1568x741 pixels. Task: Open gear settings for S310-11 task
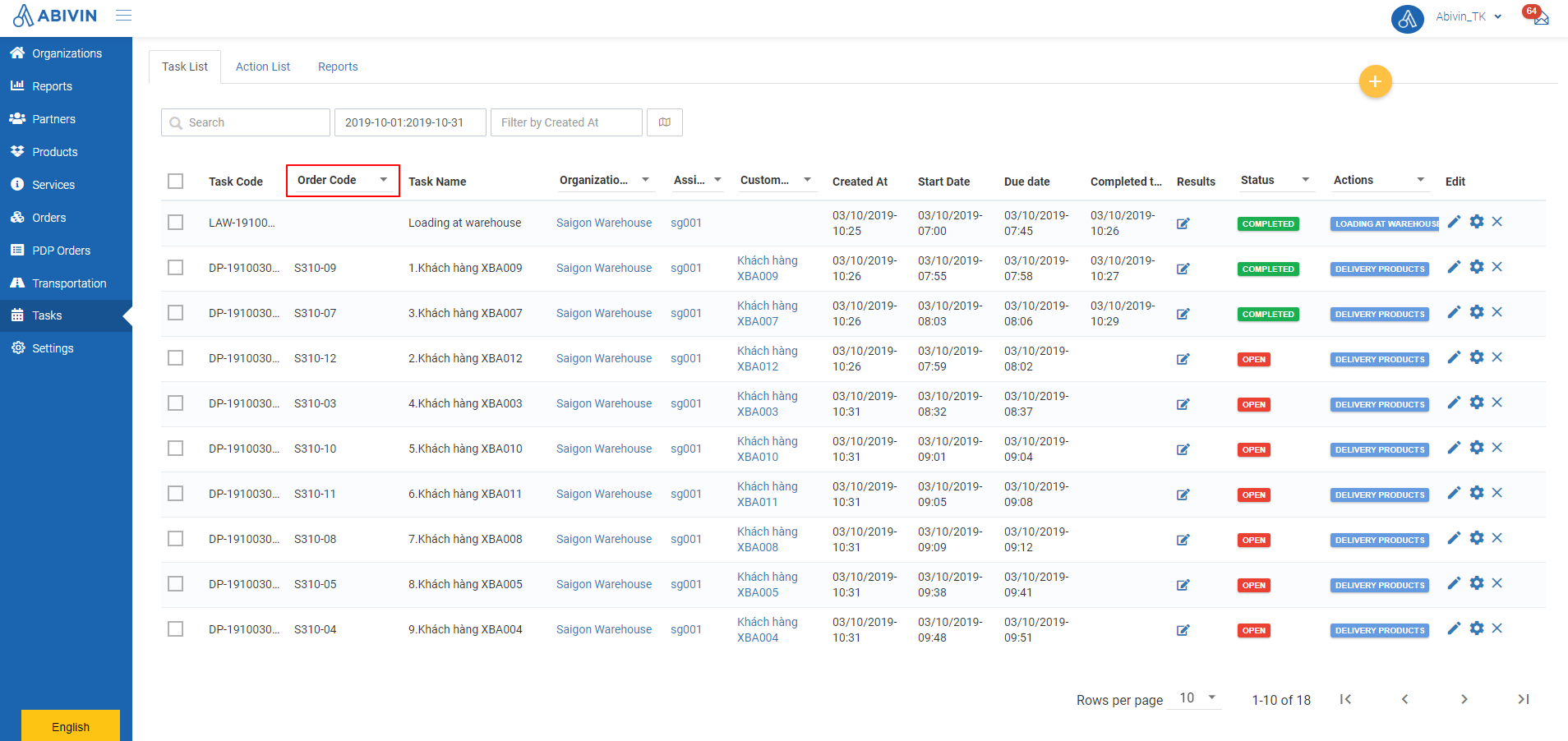point(1477,493)
